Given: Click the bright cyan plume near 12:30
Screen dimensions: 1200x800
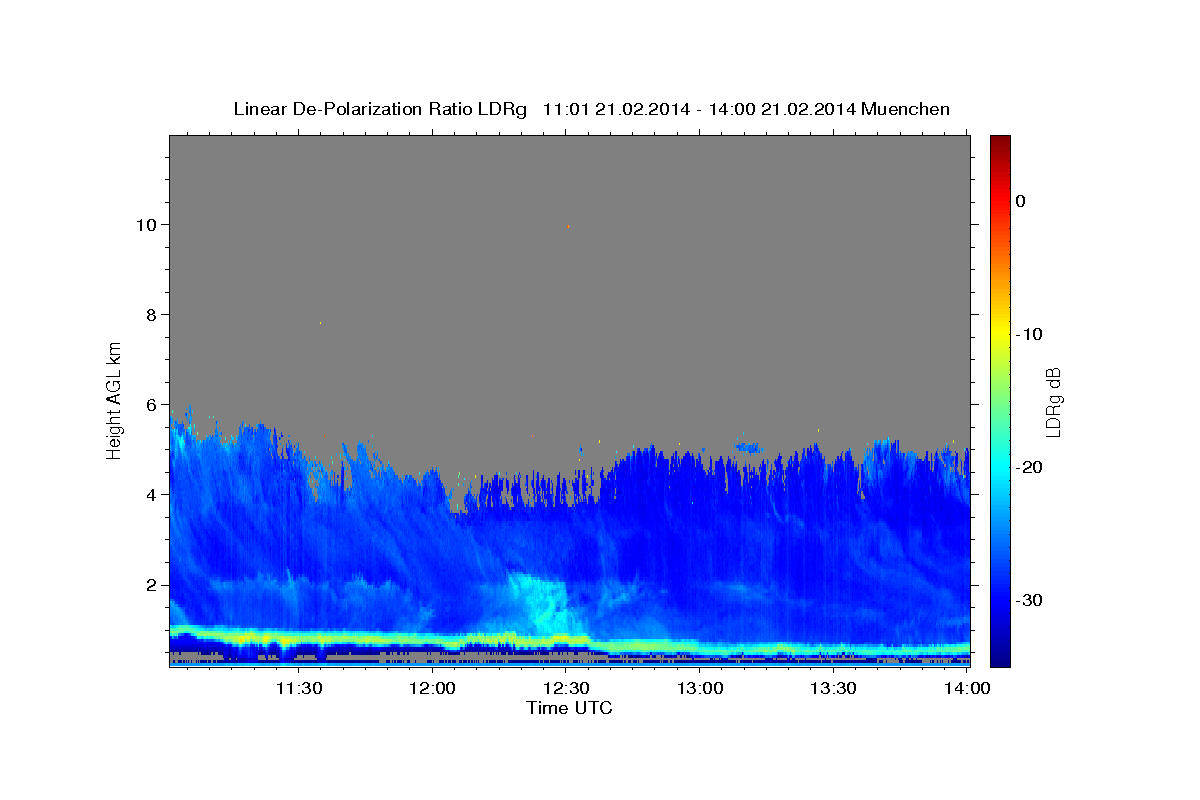Looking at the screenshot, I should [x=540, y=603].
